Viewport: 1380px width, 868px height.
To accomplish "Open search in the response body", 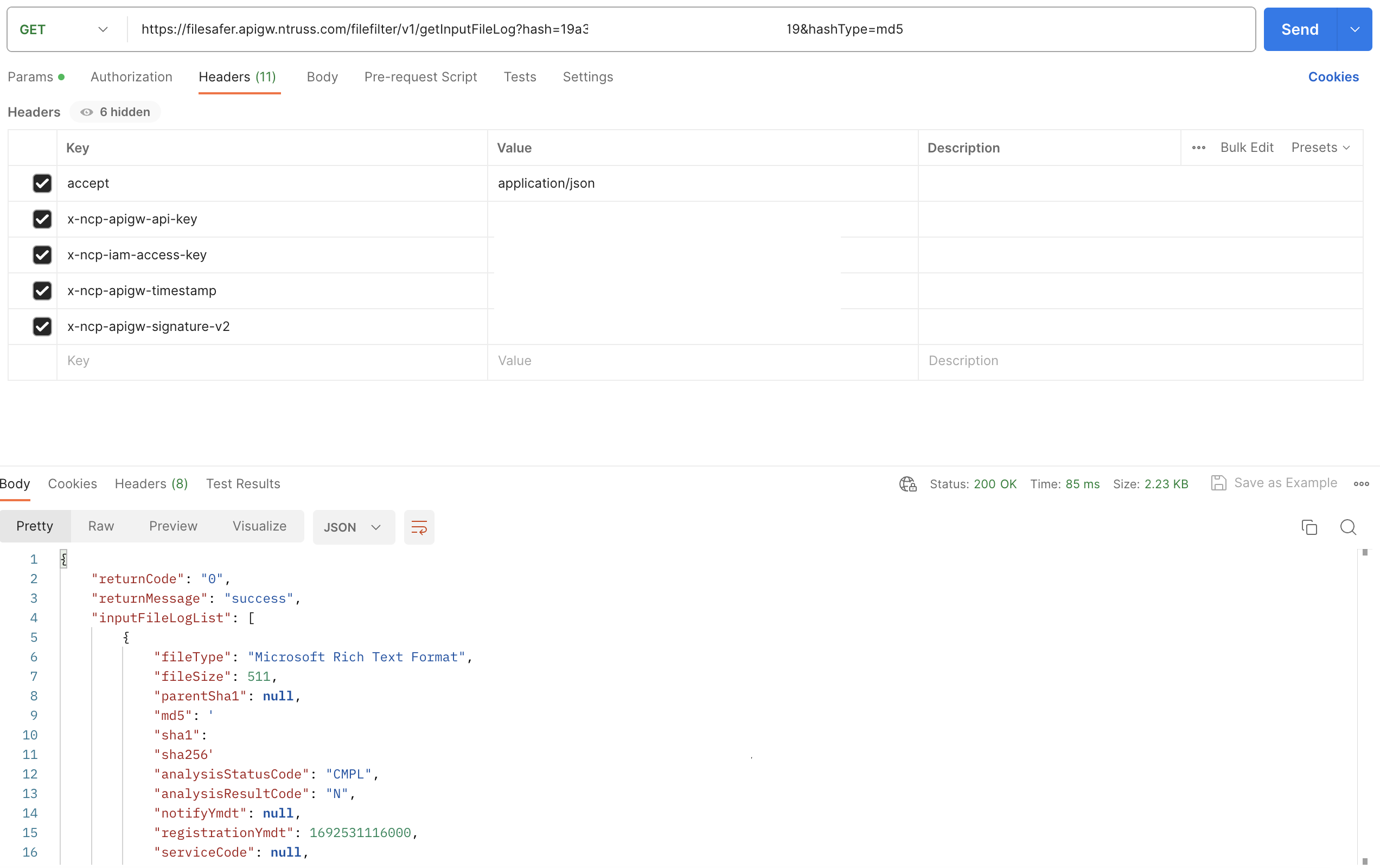I will pos(1348,527).
